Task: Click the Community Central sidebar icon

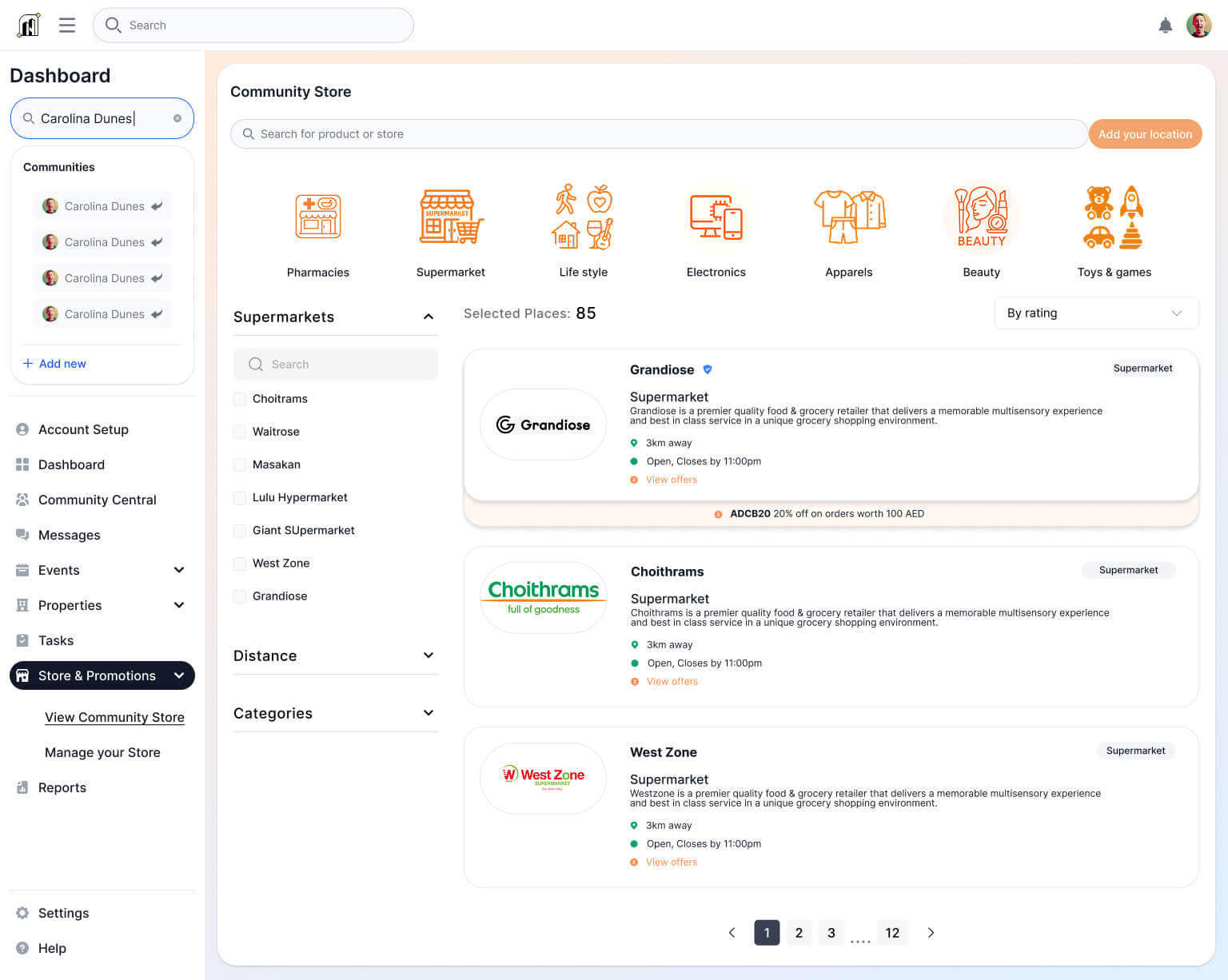Action: (22, 500)
